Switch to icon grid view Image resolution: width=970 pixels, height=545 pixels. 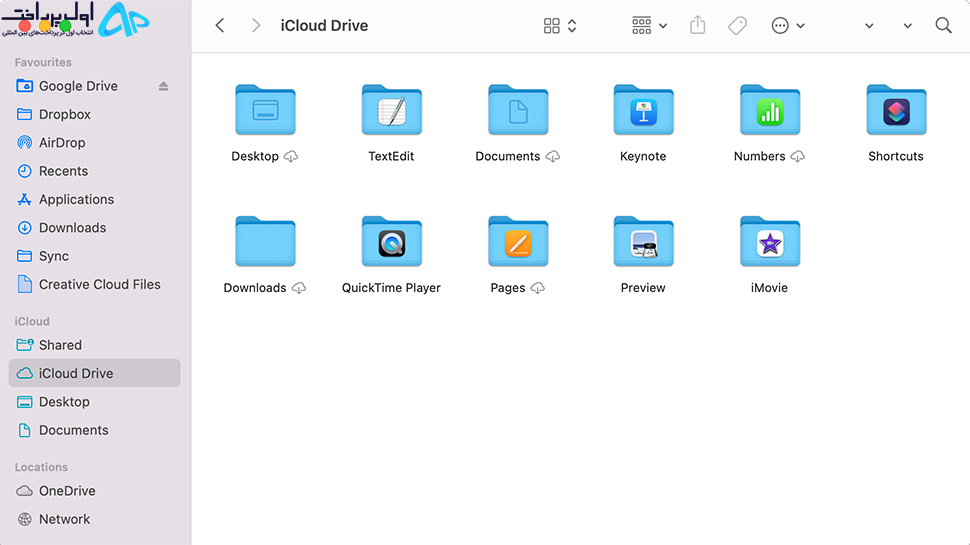[x=551, y=25]
